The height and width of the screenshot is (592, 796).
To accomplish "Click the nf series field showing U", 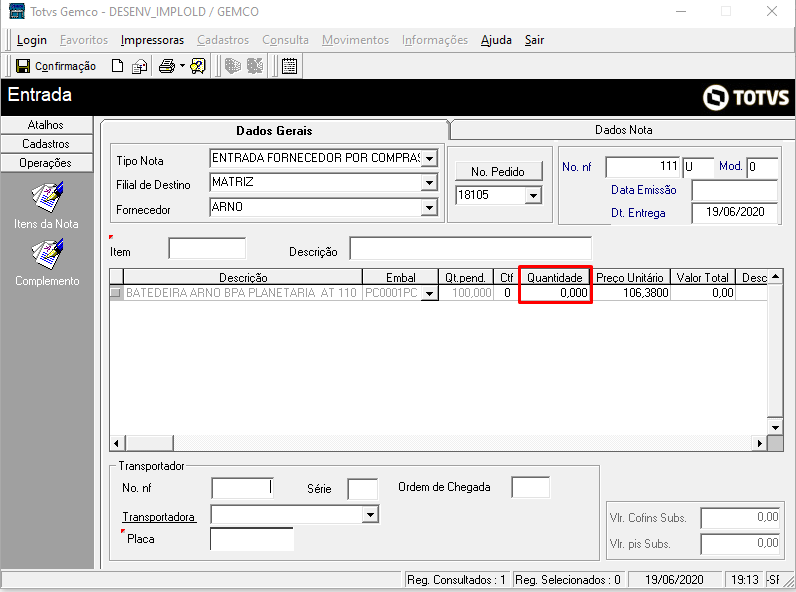I will tap(697, 167).
